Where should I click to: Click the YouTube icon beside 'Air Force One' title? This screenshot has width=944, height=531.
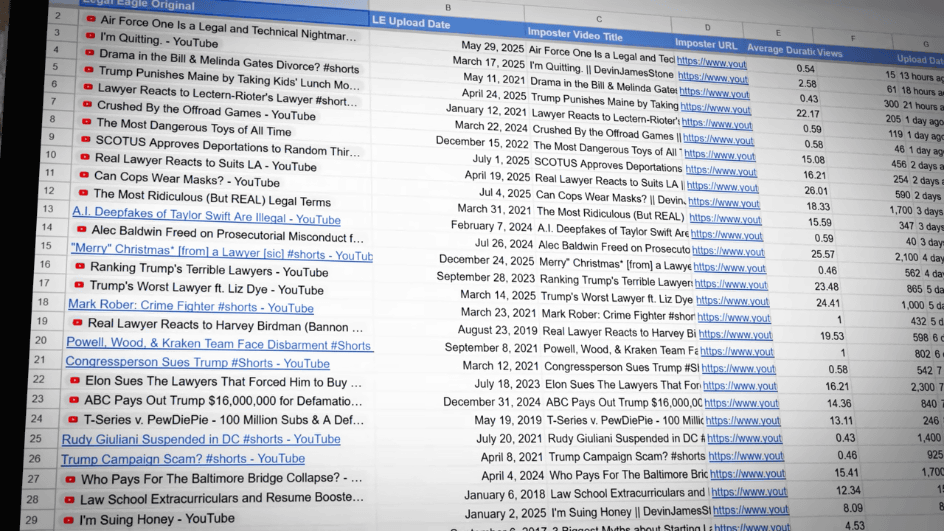coord(91,19)
